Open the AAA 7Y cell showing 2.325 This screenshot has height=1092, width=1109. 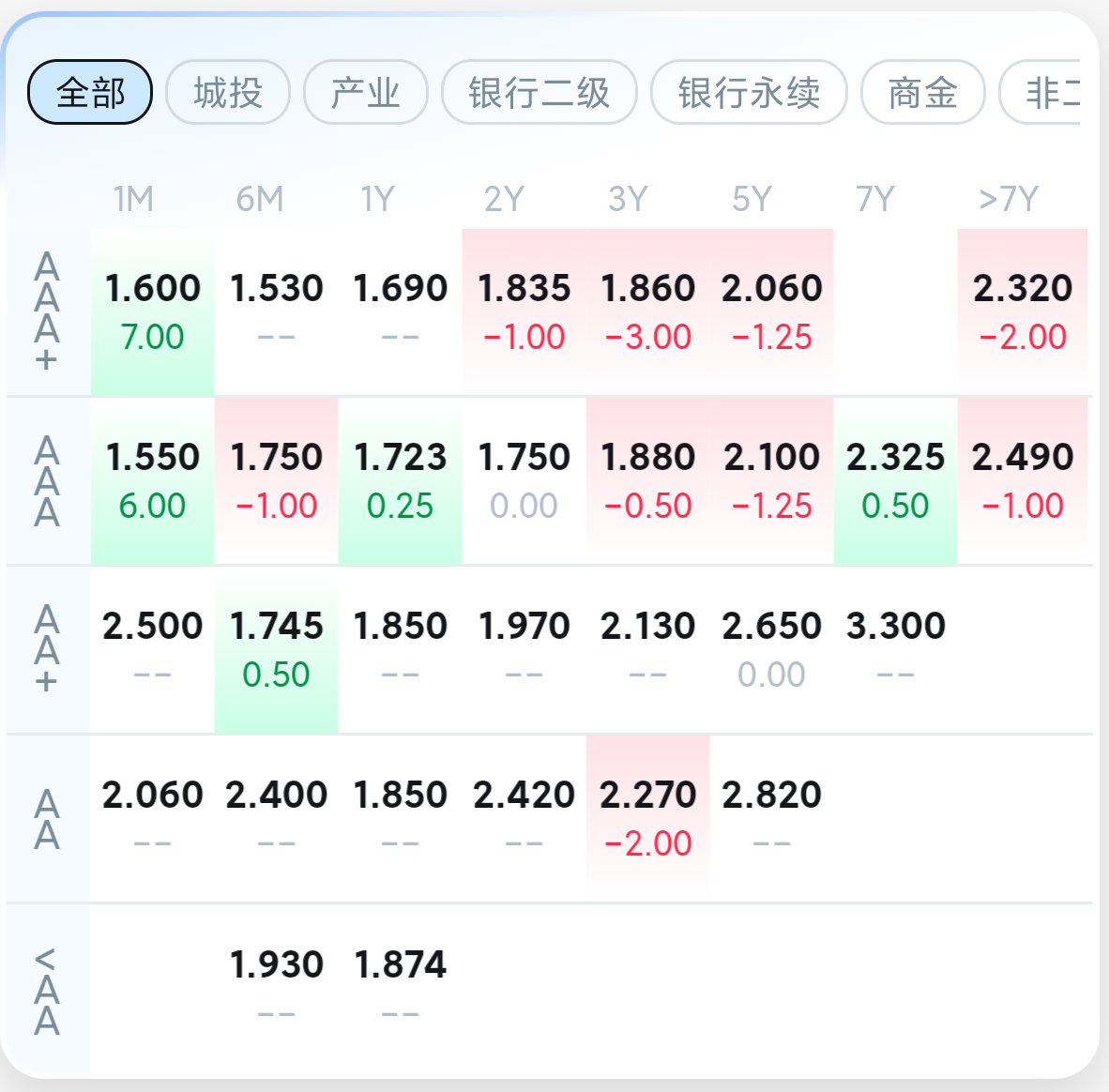pyautogui.click(x=896, y=480)
